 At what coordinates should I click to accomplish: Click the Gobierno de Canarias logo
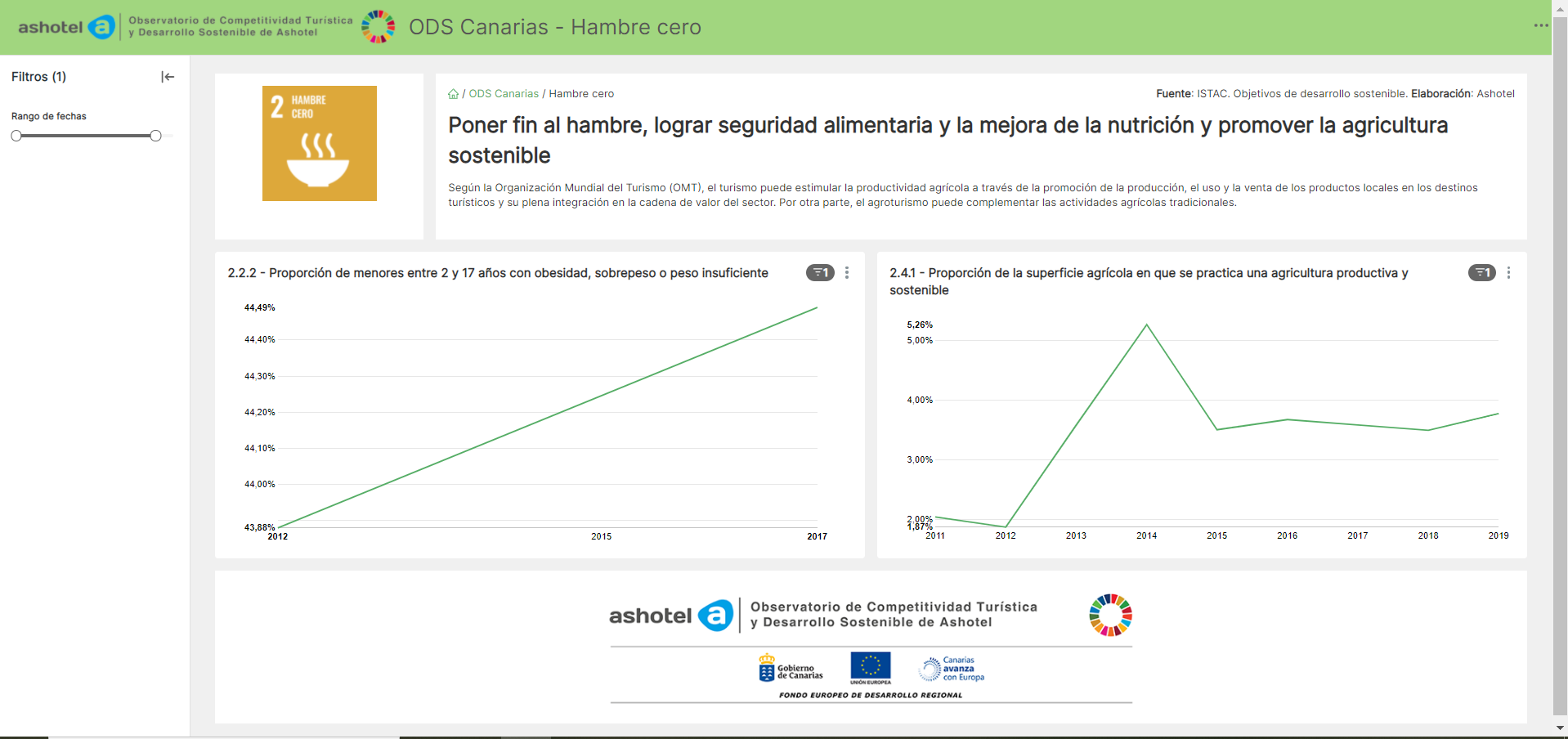[791, 669]
